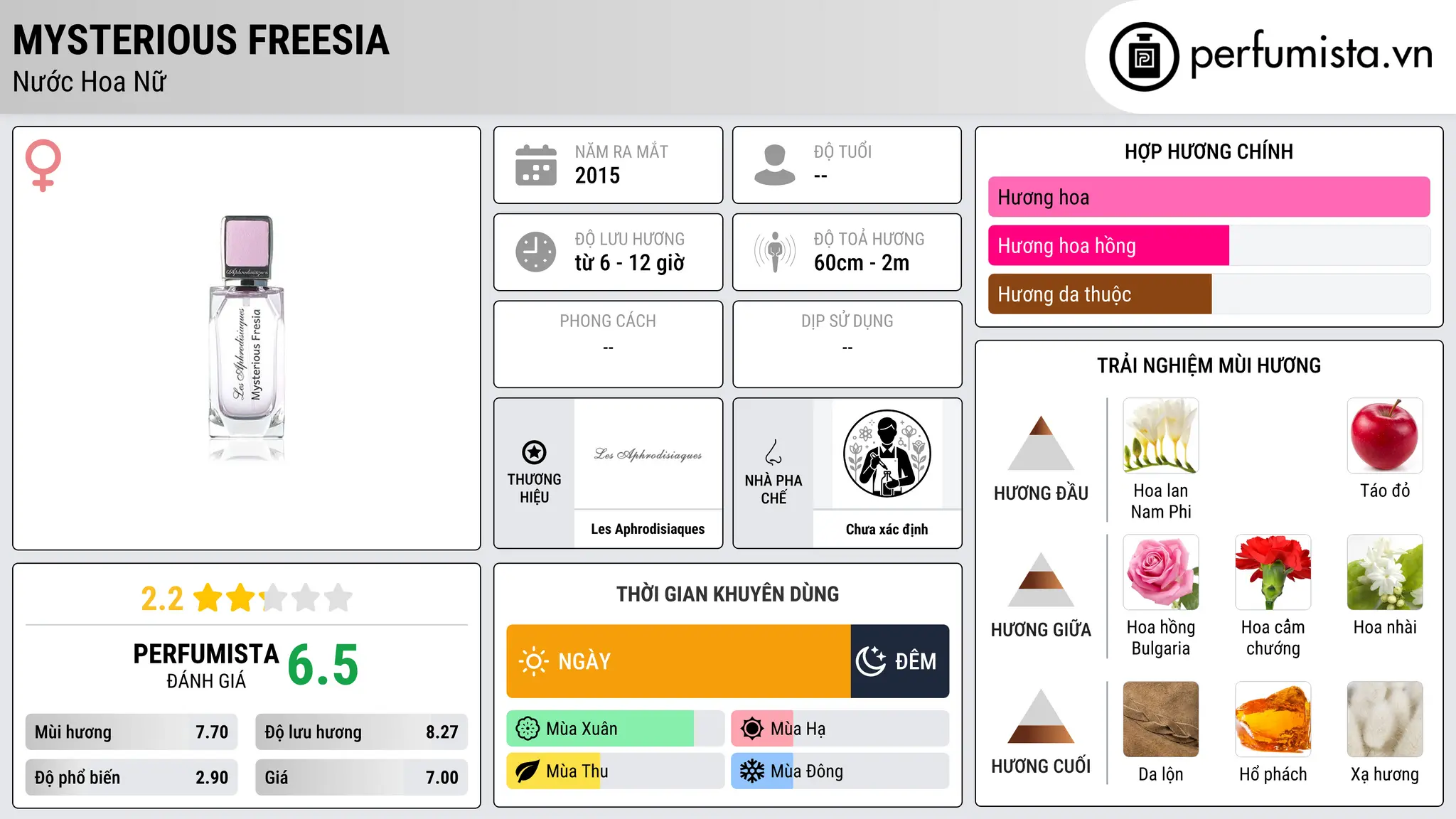Click the Perfumista rating 6.5 score
1456x819 pixels.
click(x=323, y=665)
